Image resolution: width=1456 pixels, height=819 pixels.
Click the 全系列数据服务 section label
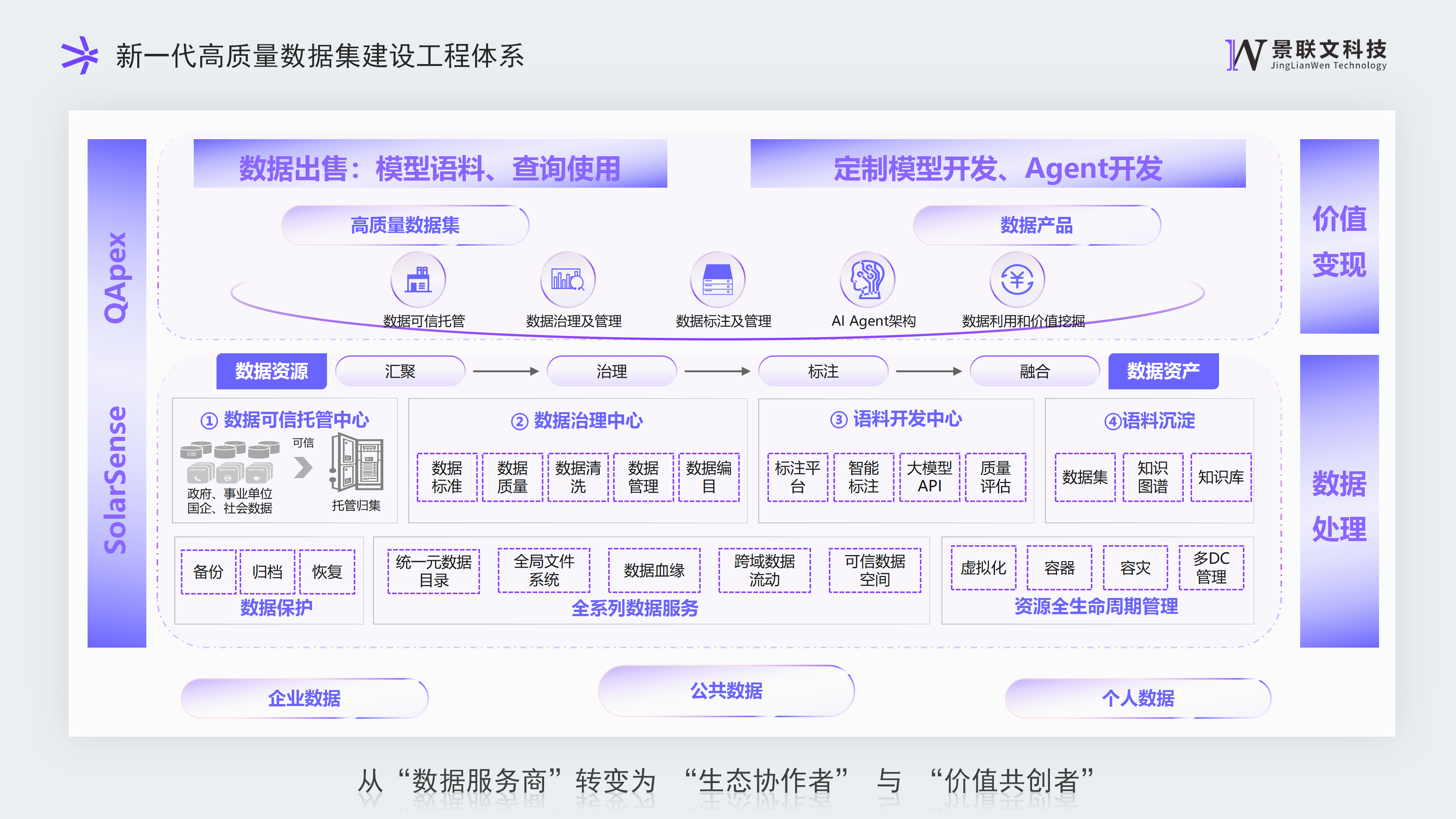[635, 608]
